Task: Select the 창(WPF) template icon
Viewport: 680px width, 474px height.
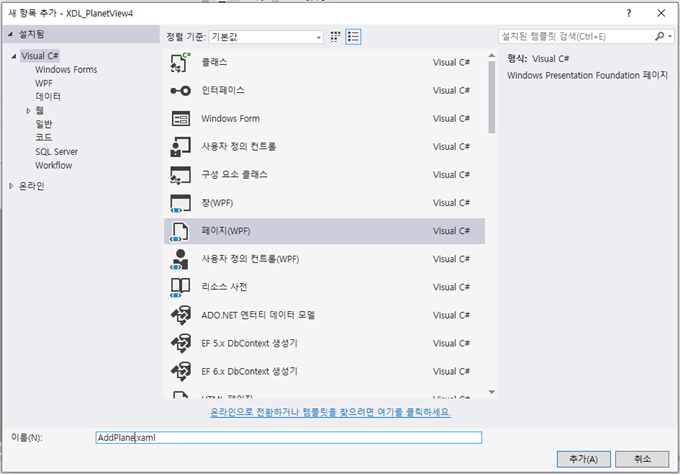Action: pyautogui.click(x=180, y=203)
